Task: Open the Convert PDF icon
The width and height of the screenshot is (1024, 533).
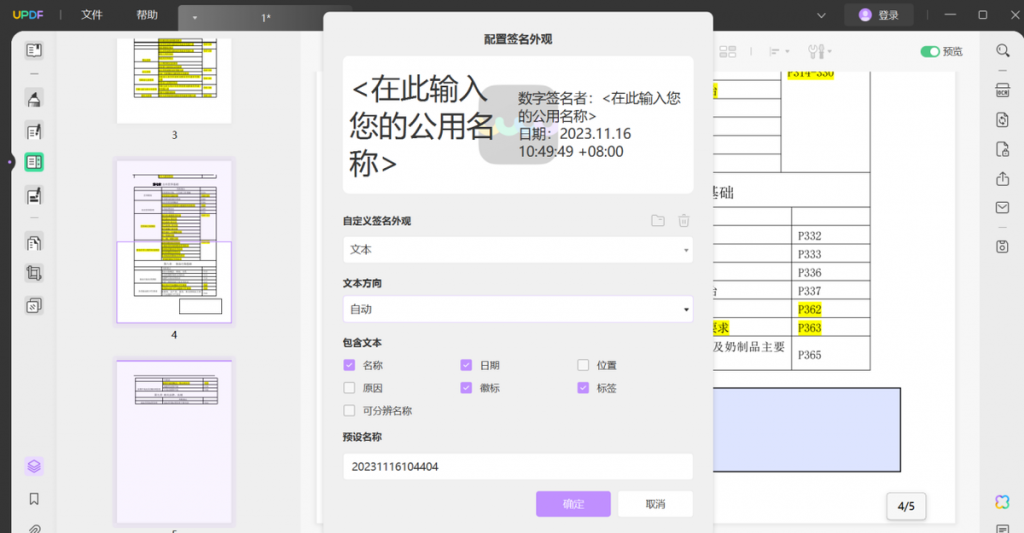Action: coord(1002,120)
